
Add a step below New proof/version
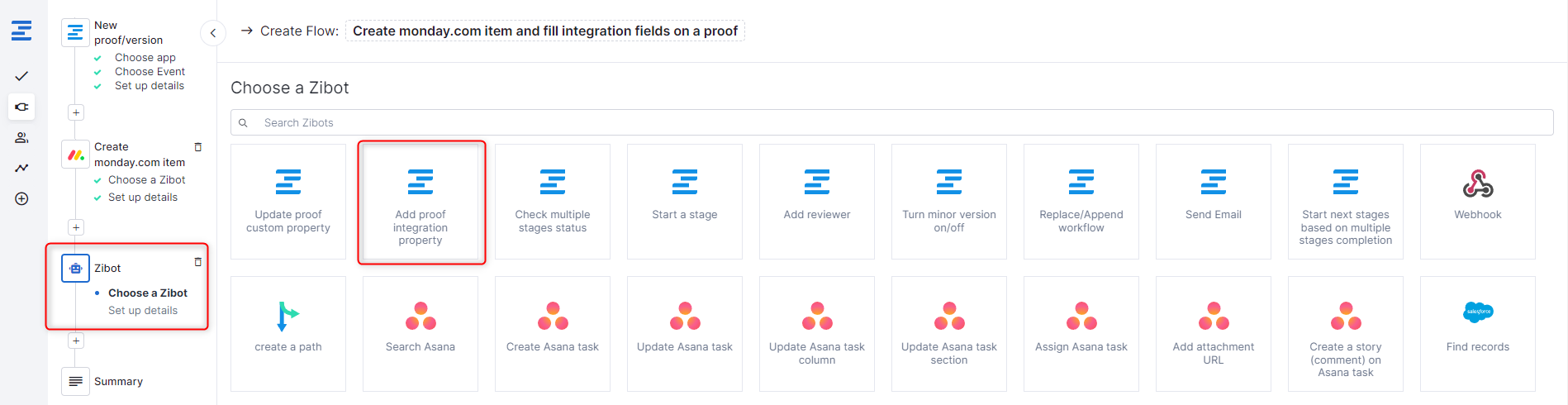tap(76, 112)
